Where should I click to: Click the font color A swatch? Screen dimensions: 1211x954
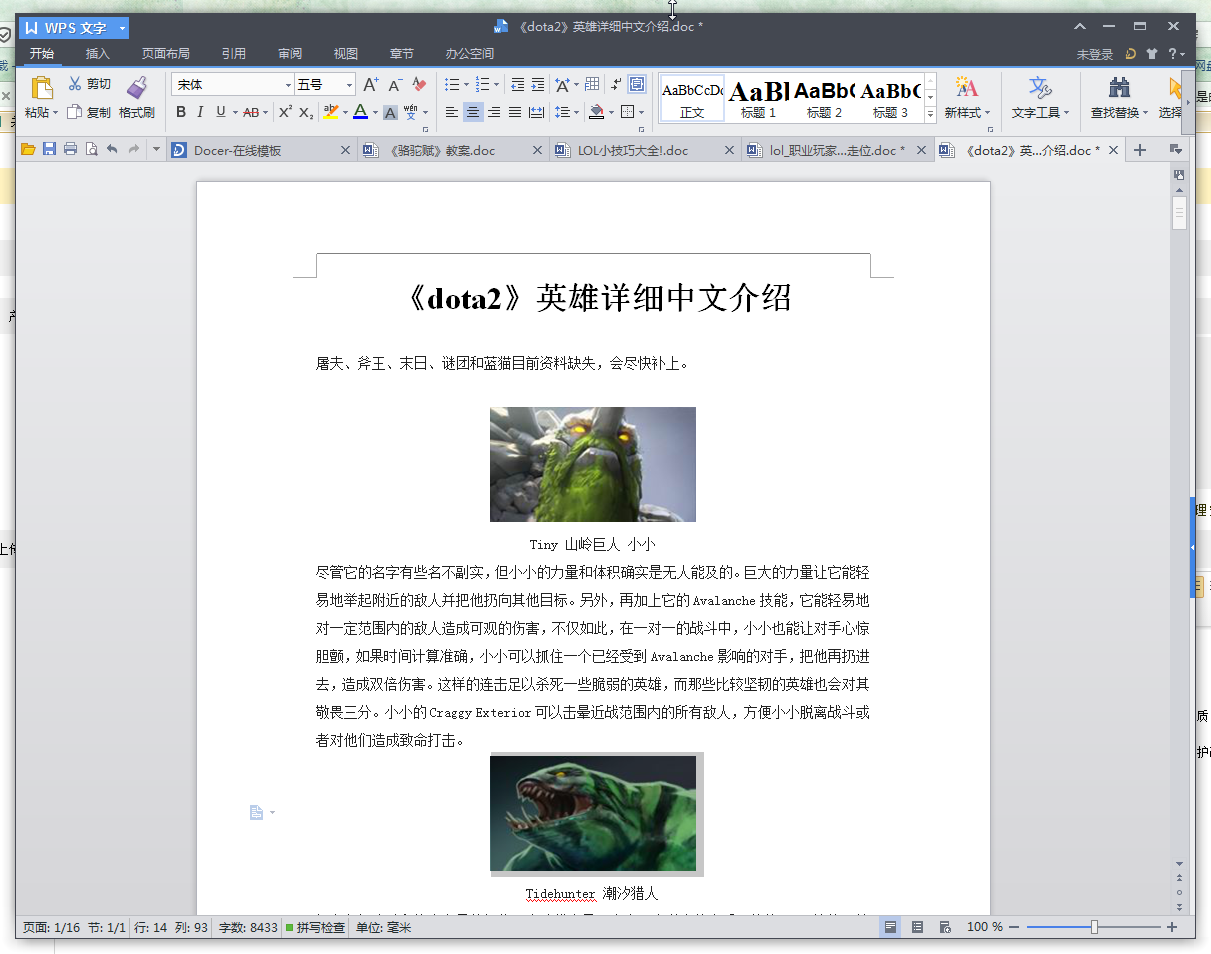[x=360, y=112]
